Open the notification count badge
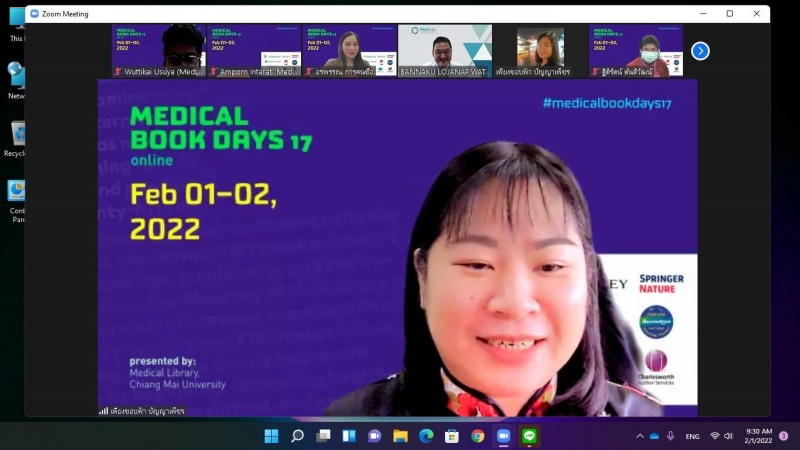This screenshot has width=800, height=450. [784, 436]
